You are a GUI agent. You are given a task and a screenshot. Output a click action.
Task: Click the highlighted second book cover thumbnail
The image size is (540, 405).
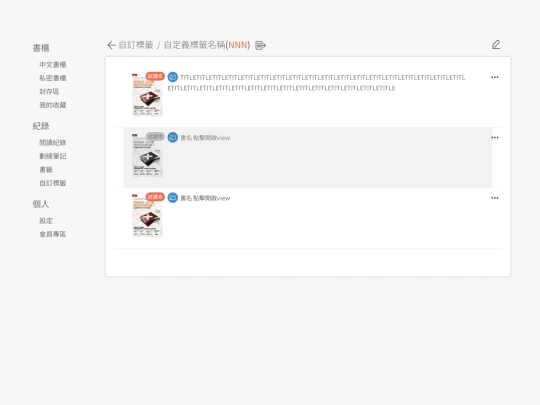[x=147, y=155]
